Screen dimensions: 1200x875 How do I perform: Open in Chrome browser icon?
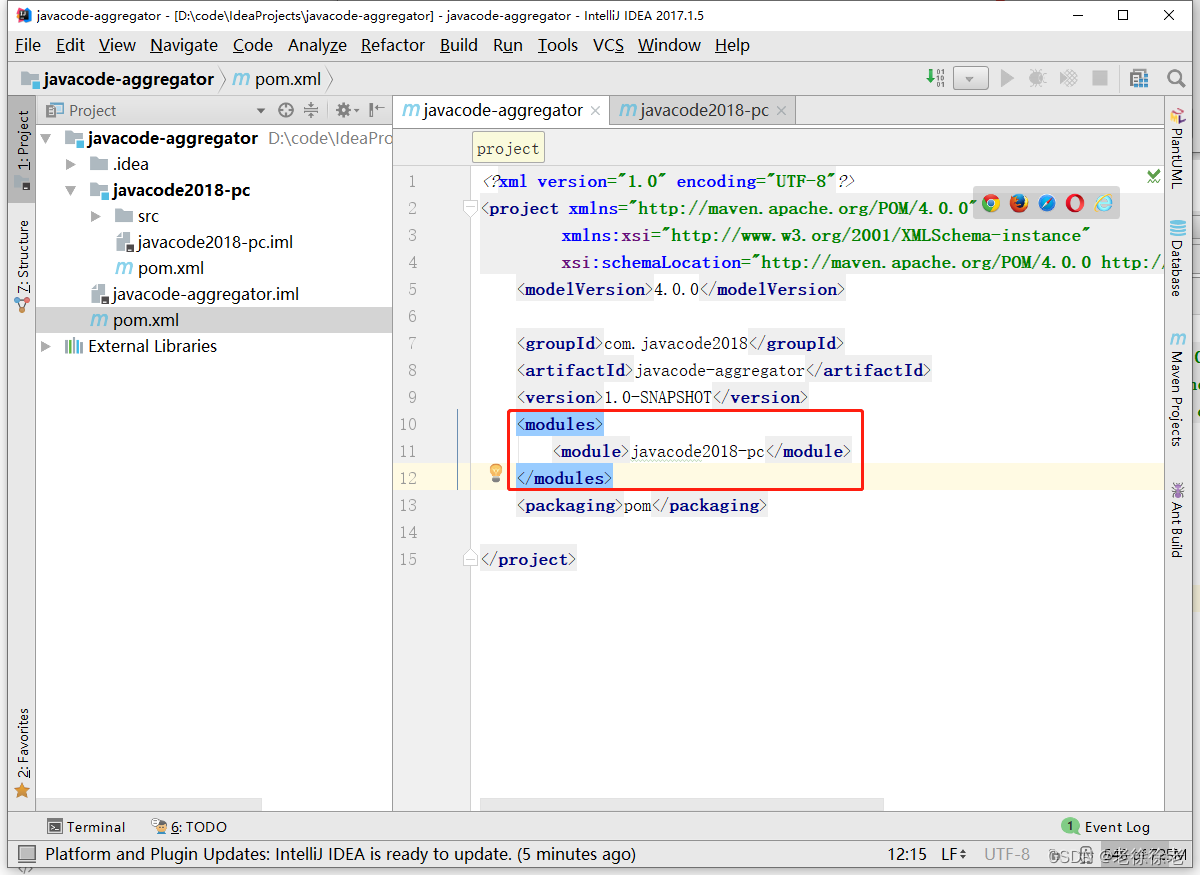click(x=991, y=204)
